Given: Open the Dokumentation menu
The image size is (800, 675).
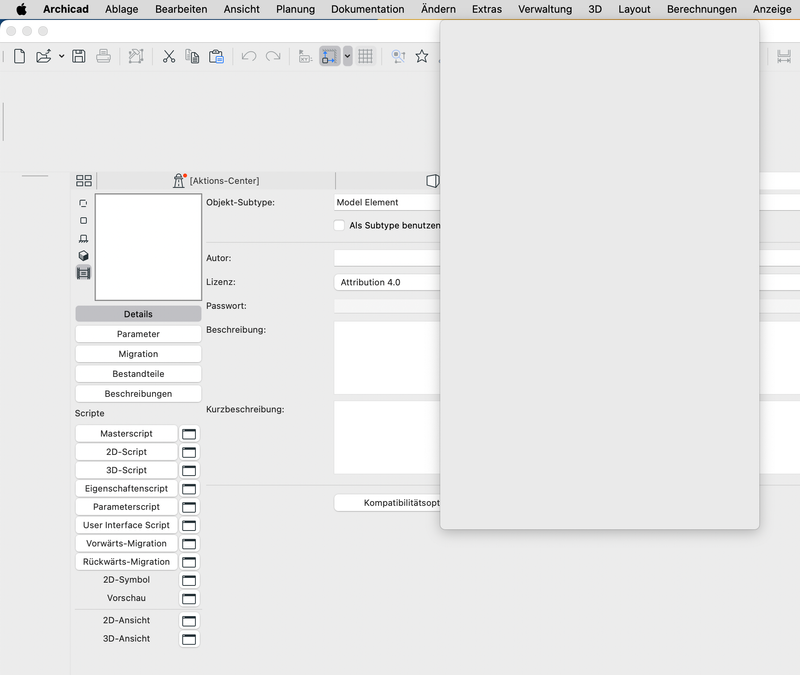Looking at the screenshot, I should 367,9.
